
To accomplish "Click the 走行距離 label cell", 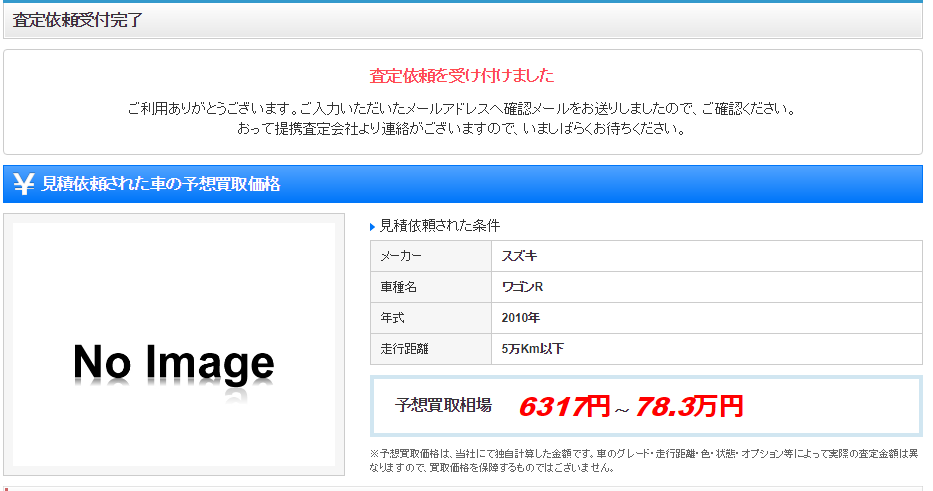I will coord(431,349).
